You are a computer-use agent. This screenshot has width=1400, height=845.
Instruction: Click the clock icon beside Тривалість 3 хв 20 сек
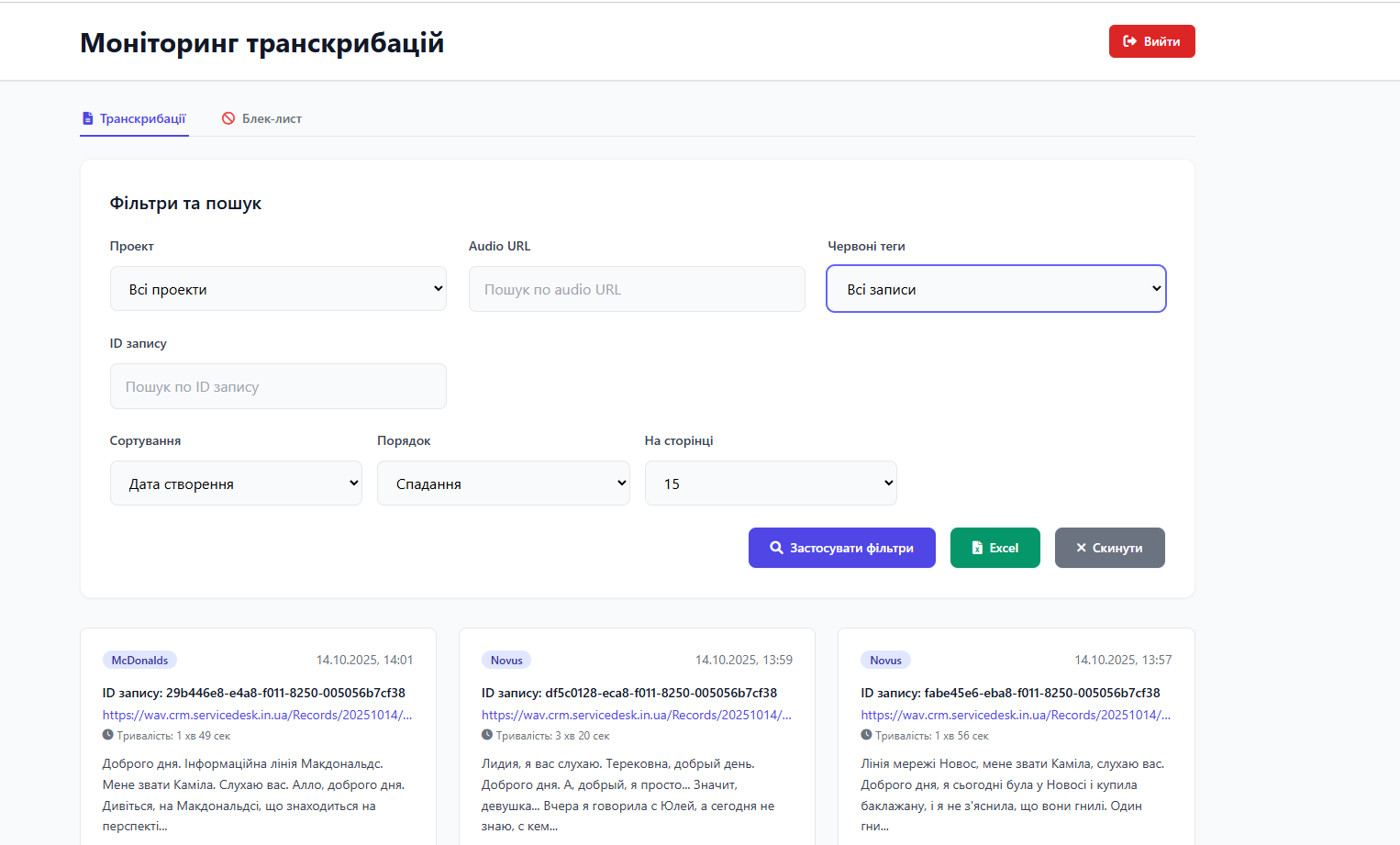(x=487, y=734)
